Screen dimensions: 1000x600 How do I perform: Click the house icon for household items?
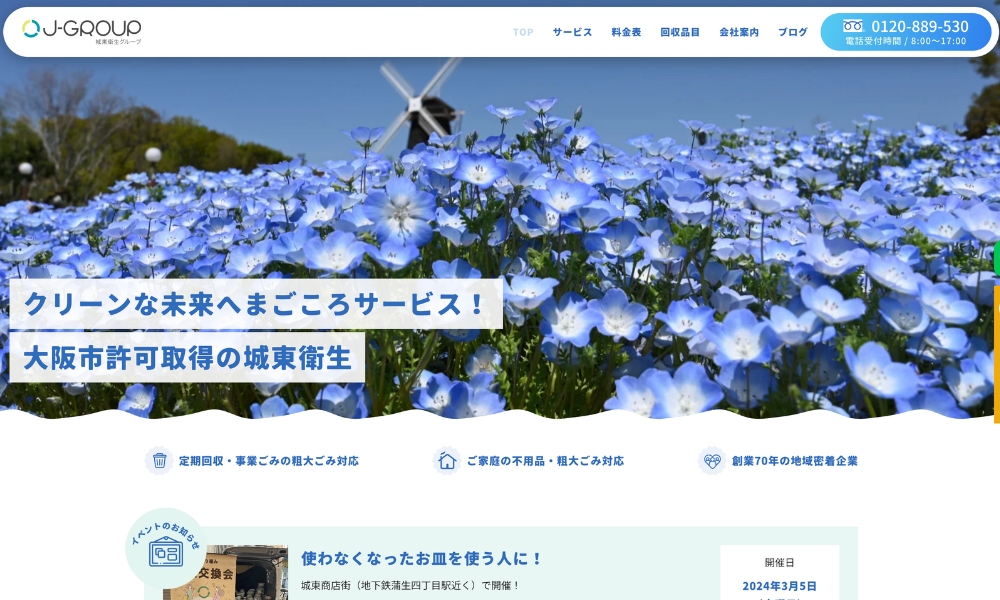[x=447, y=461]
